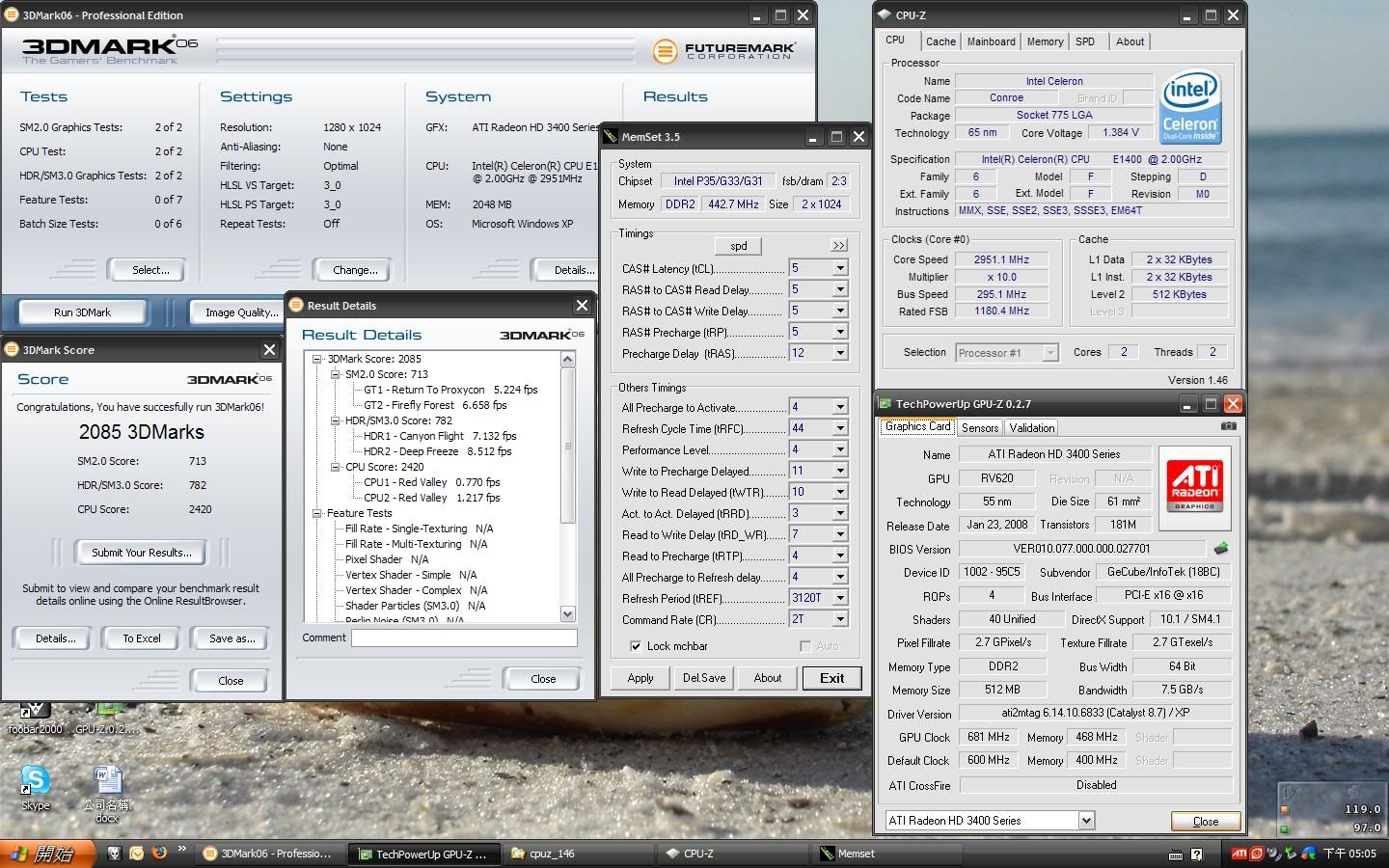Click the Intel Celeron logo in CPU-Z

click(x=1190, y=109)
